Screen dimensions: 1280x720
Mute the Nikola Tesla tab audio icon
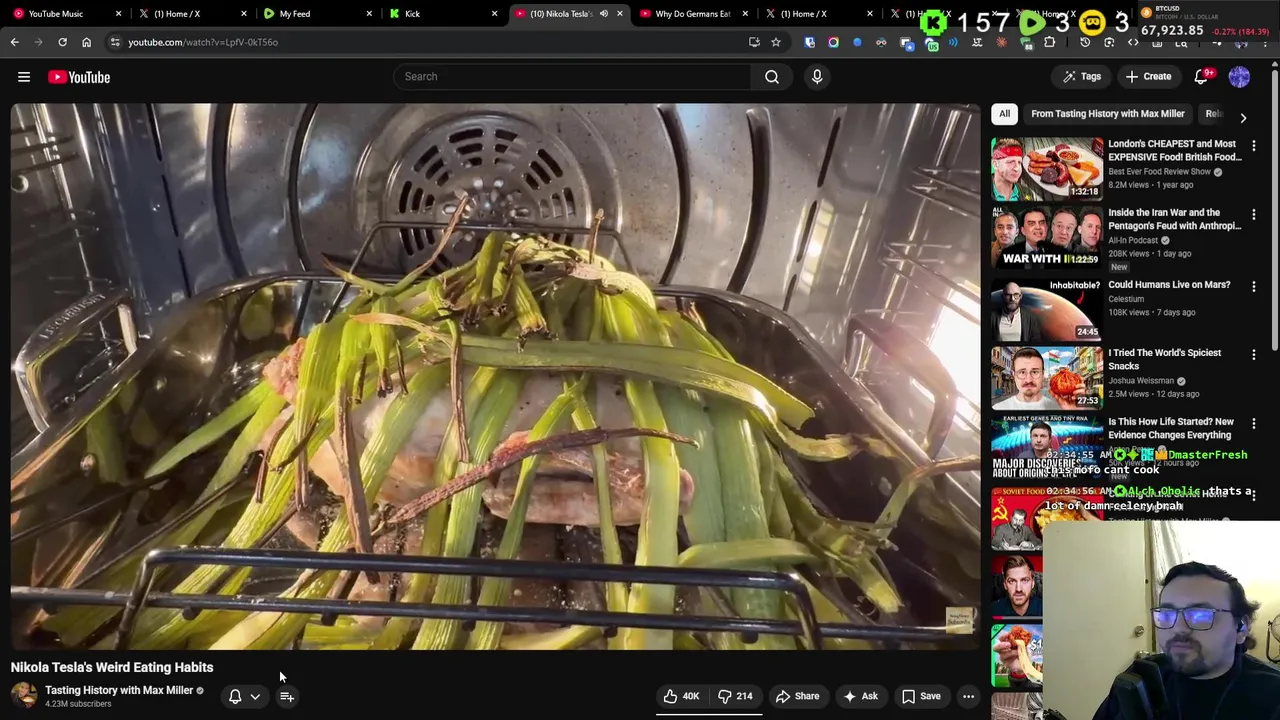coord(603,14)
